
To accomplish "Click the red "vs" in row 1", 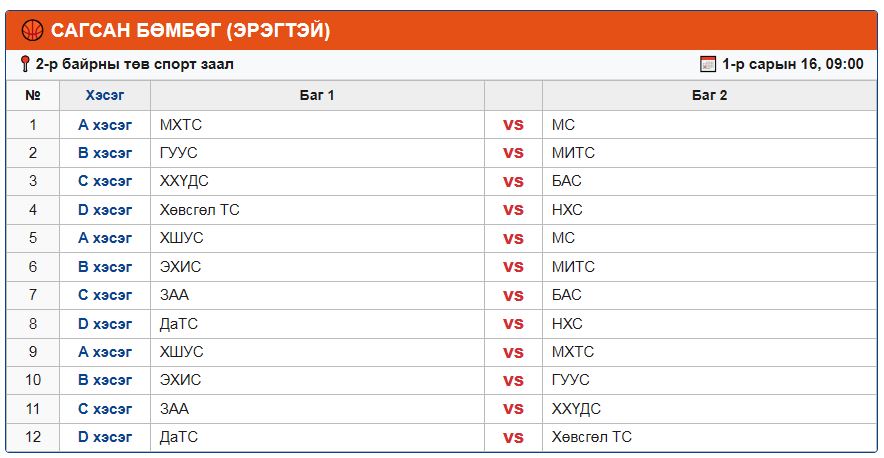I will point(513,125).
